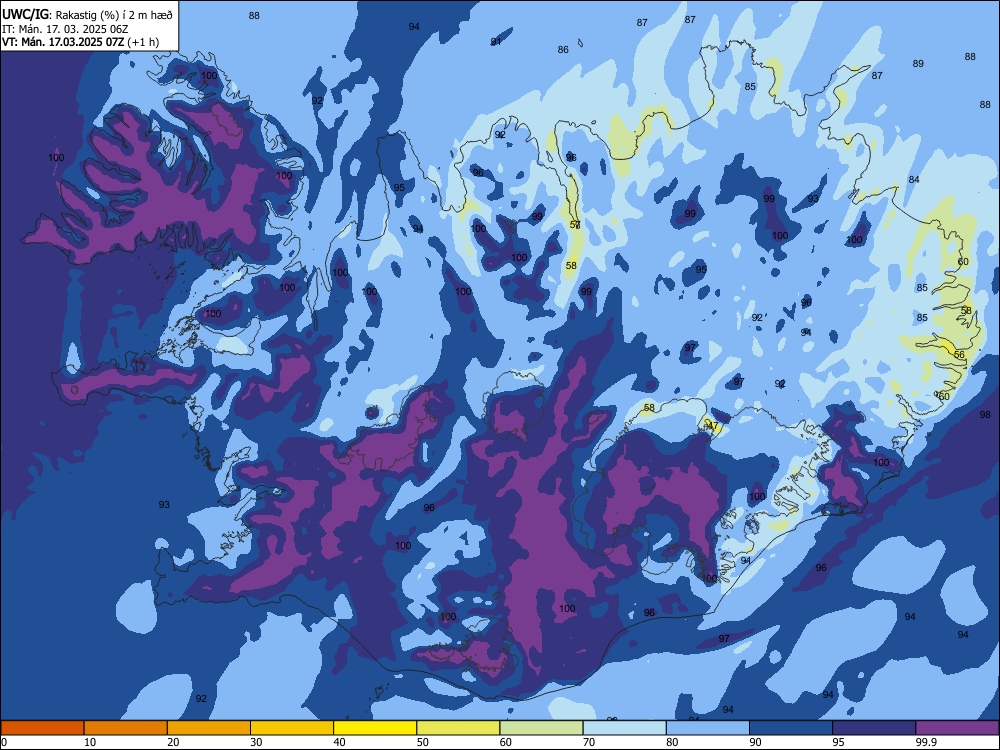Pick the dark navy 95–99.9 legend segment
Screen dimensions: 1000x750
click(x=874, y=728)
